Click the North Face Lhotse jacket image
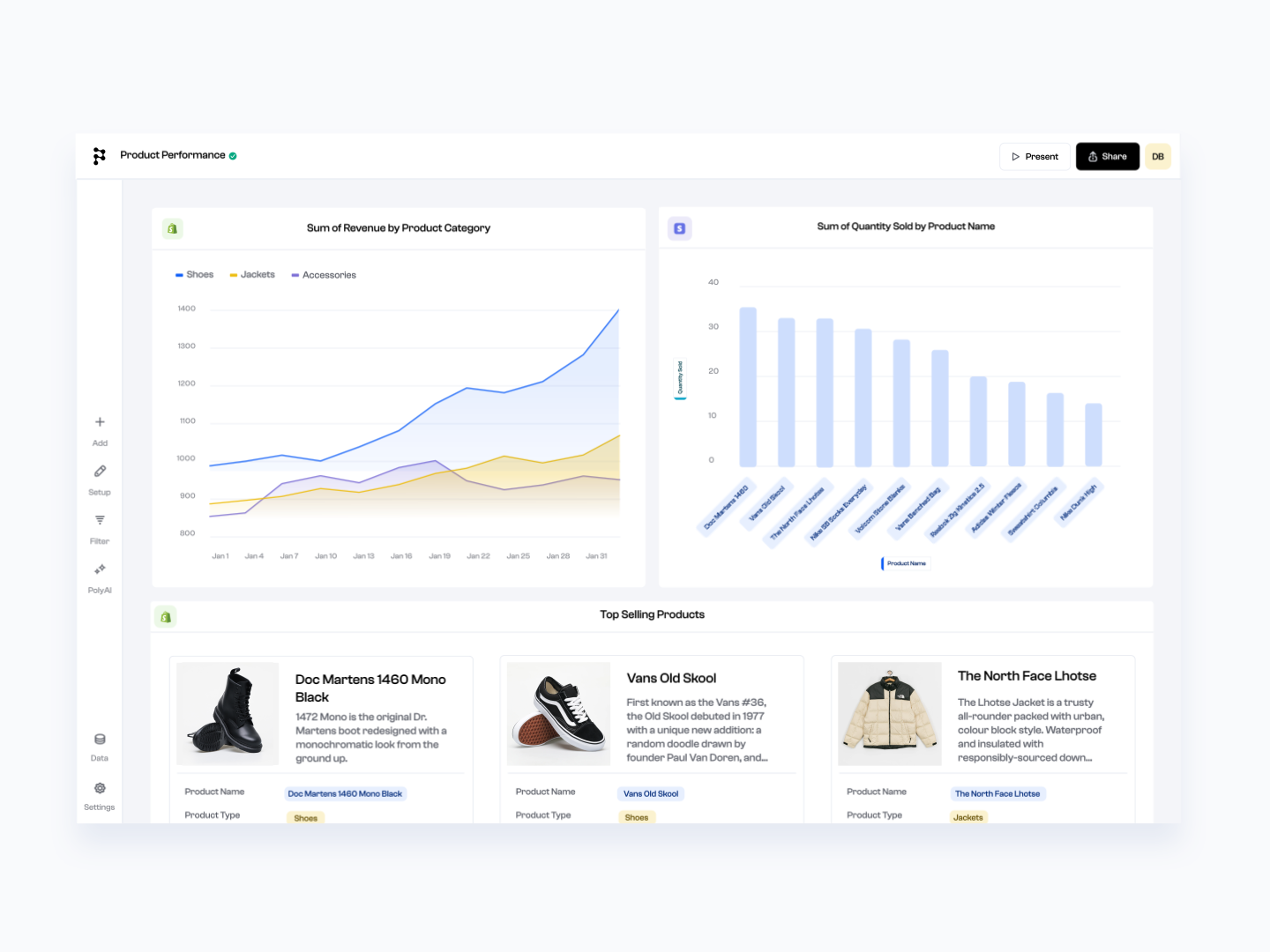1270x952 pixels. 889,713
